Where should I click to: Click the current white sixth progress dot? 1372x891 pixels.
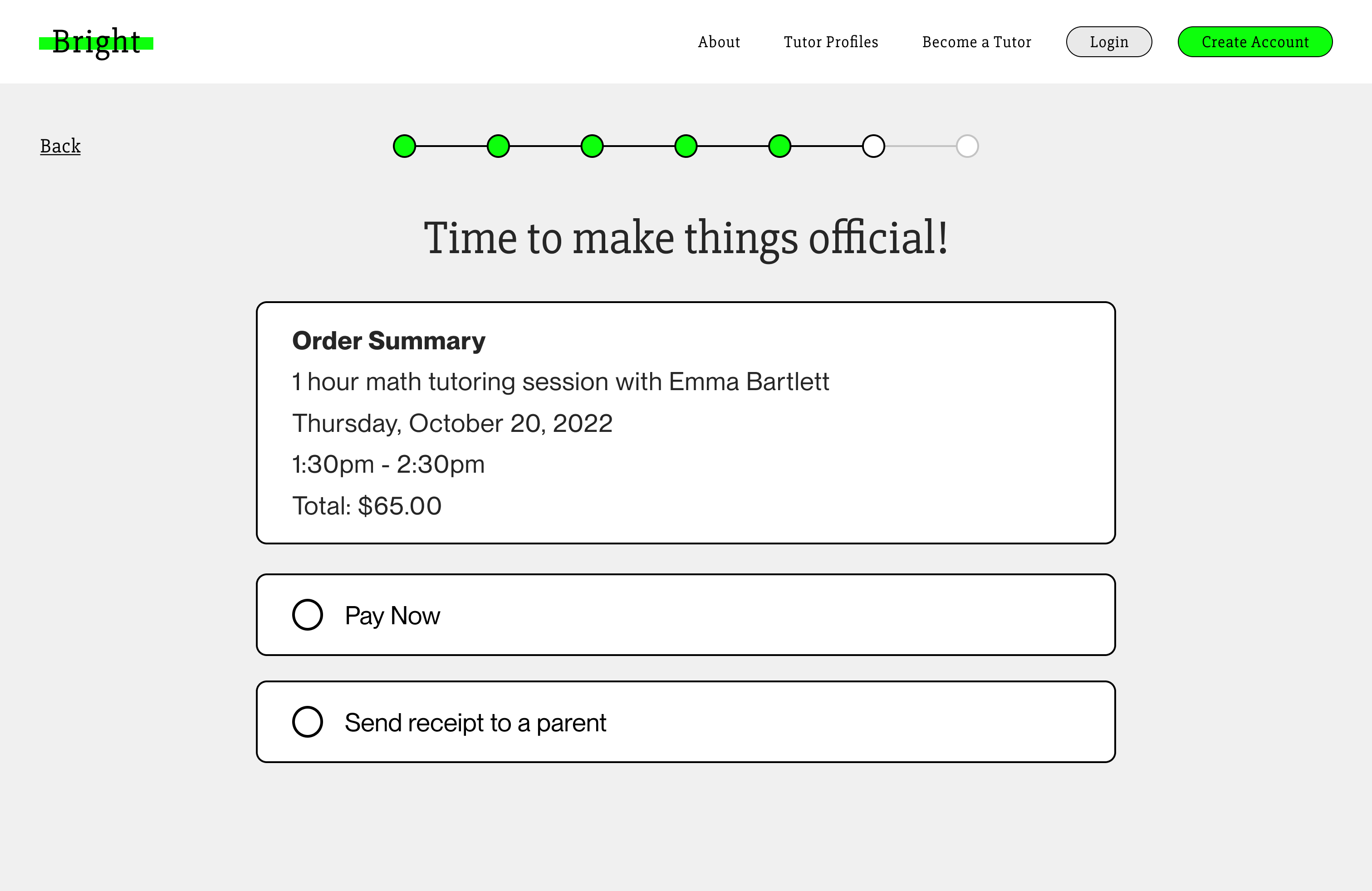[873, 146]
